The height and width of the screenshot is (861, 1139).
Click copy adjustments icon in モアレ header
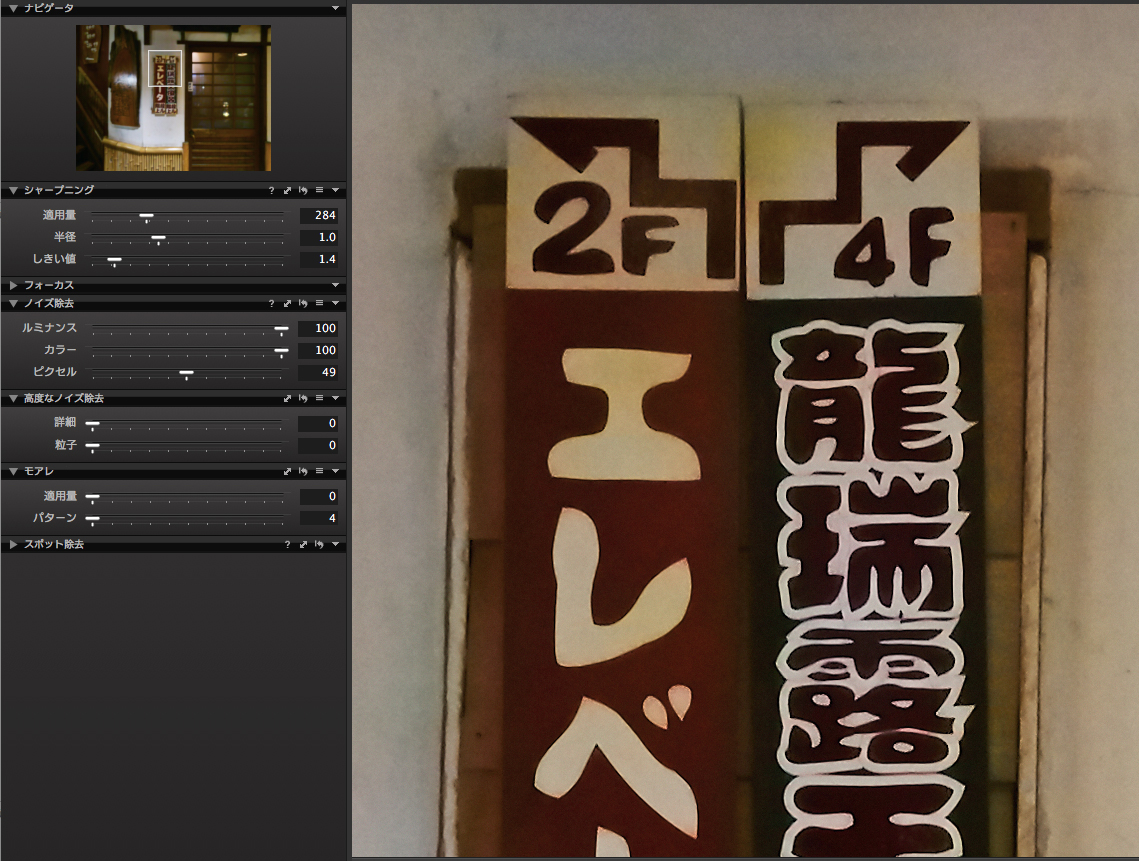[x=287, y=471]
